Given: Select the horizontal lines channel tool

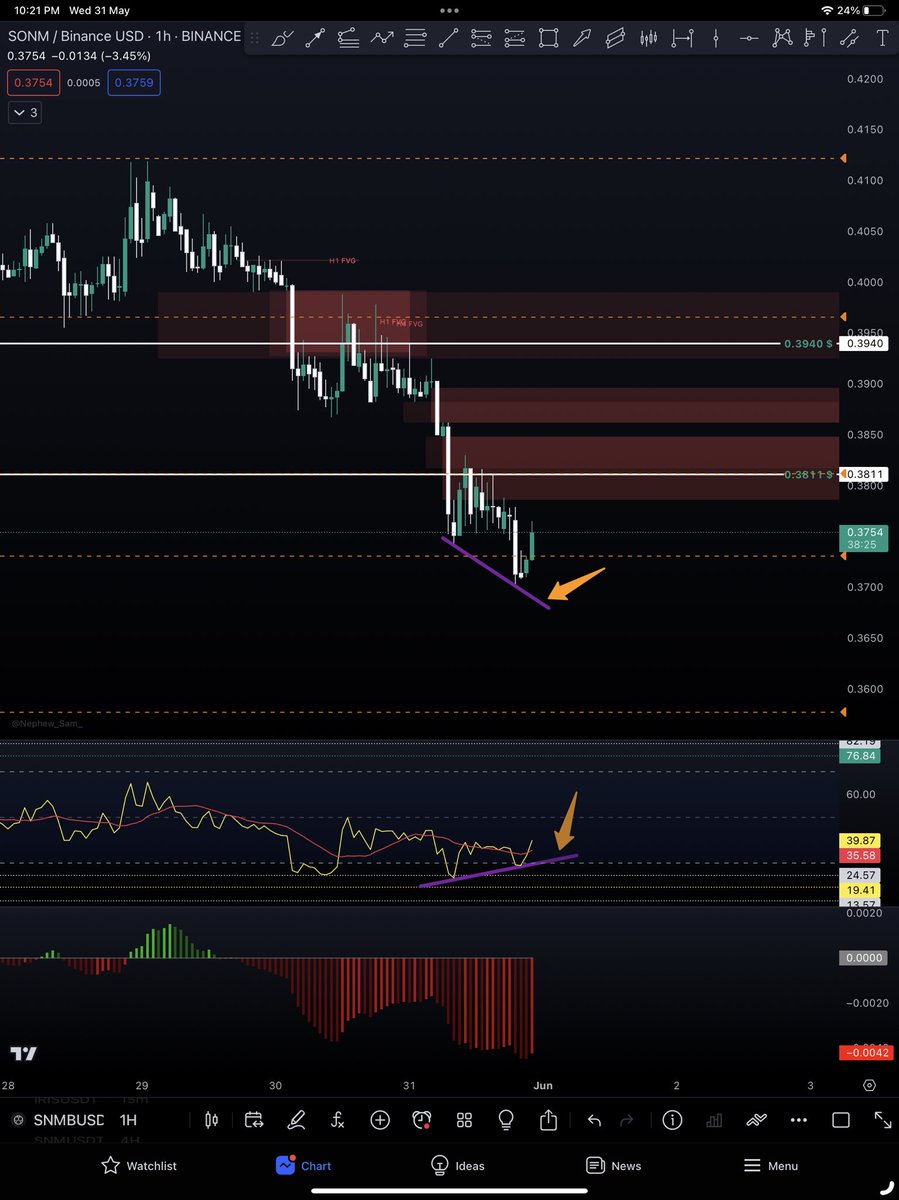Looking at the screenshot, I should click(416, 39).
